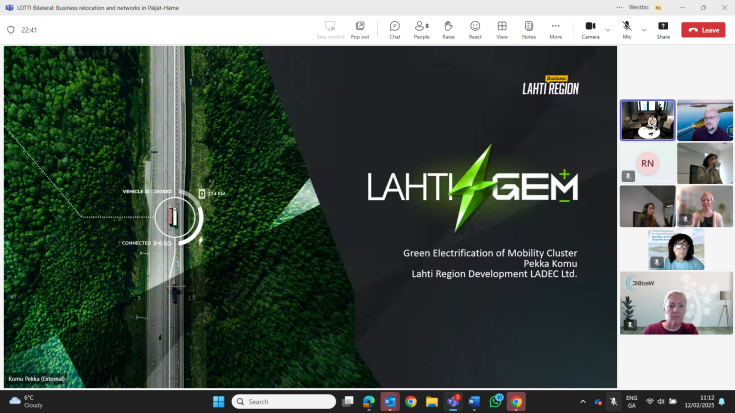Viewport: 735px width, 413px height.
Task: Click the greyed-out Take control button
Action: [x=330, y=30]
